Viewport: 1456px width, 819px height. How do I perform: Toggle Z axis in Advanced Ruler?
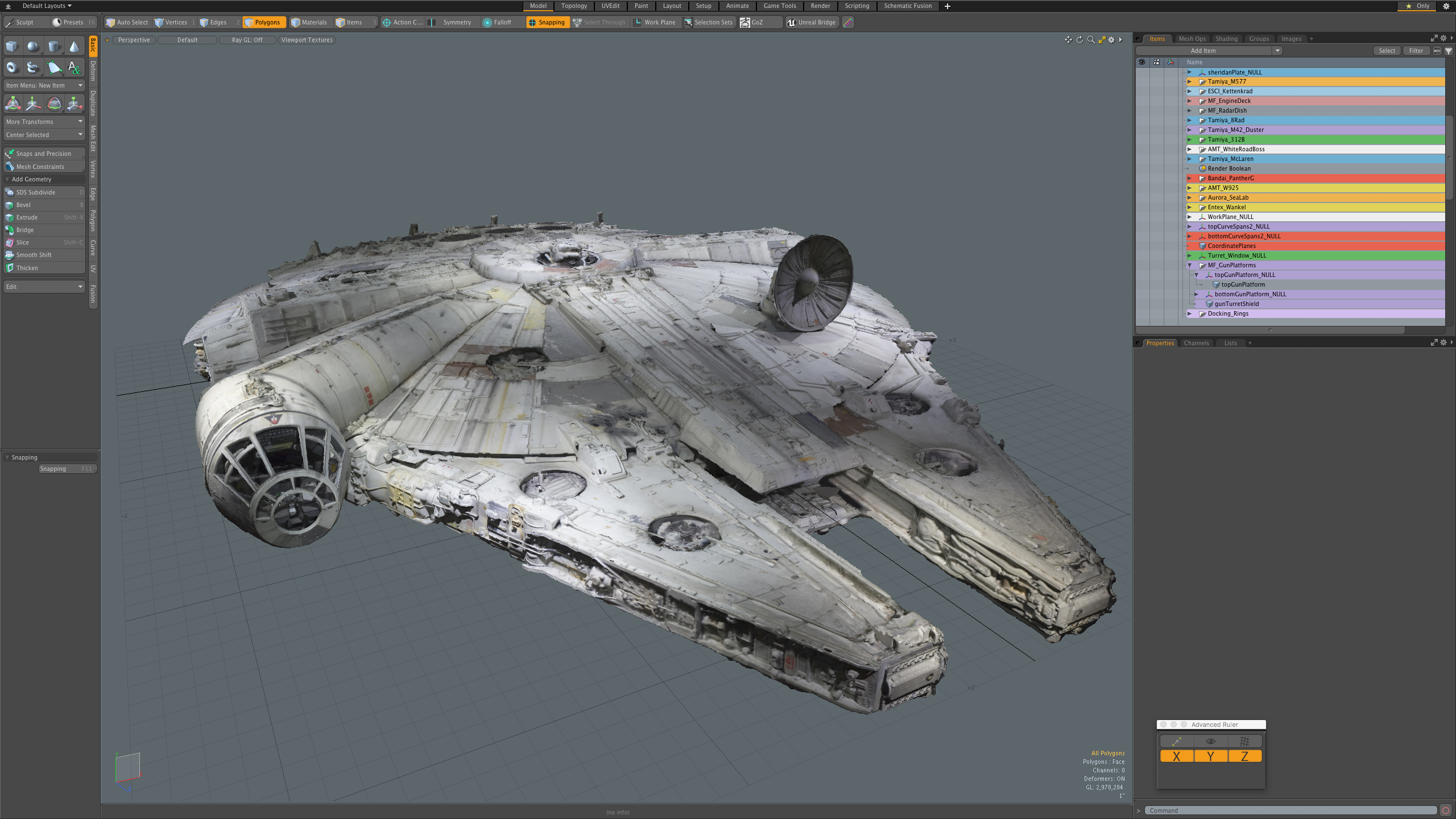click(x=1244, y=756)
